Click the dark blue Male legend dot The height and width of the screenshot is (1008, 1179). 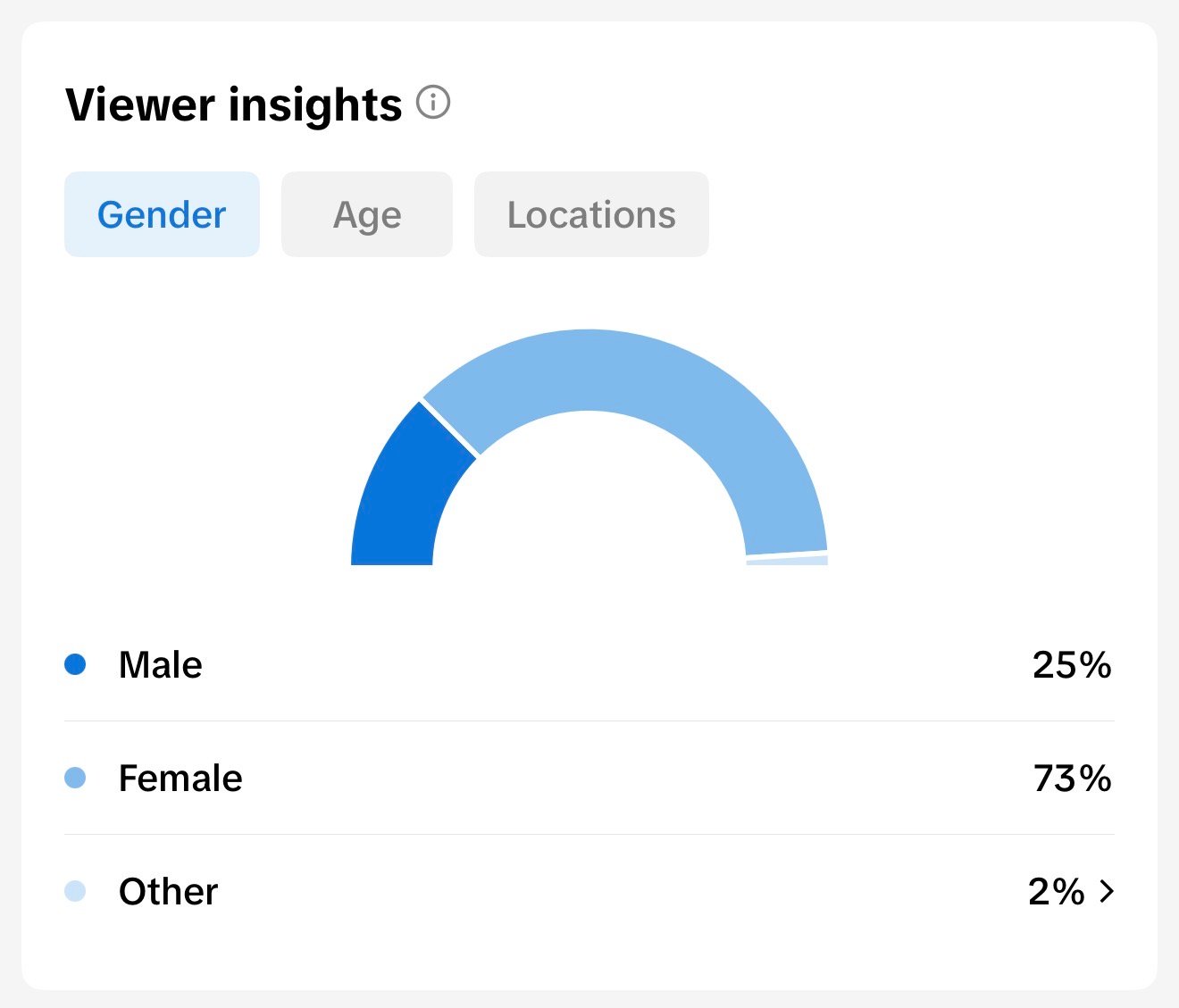(76, 664)
